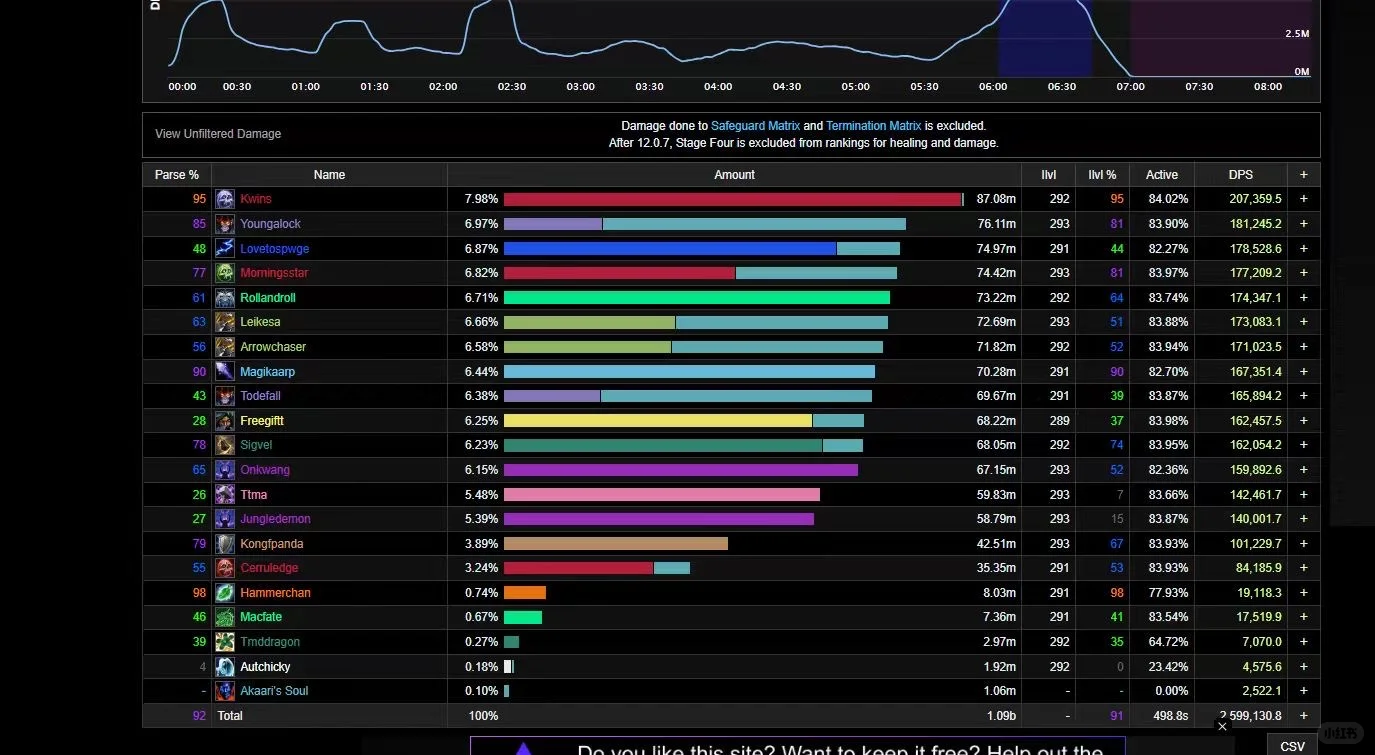This screenshot has height=755, width=1375.
Task: Click Magikaarp's spec icon
Action: pyautogui.click(x=225, y=371)
